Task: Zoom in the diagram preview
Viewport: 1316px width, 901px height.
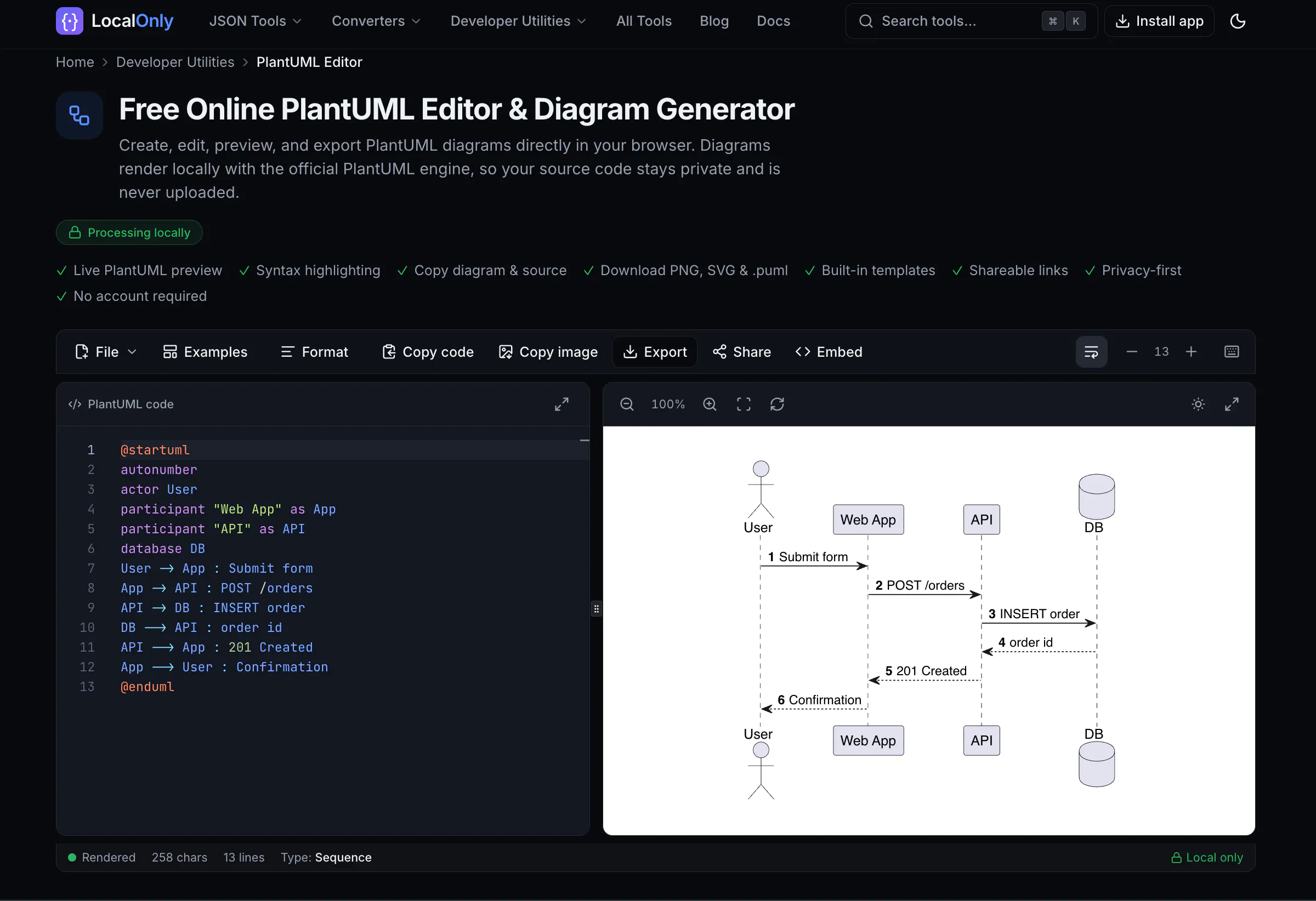Action: click(710, 404)
